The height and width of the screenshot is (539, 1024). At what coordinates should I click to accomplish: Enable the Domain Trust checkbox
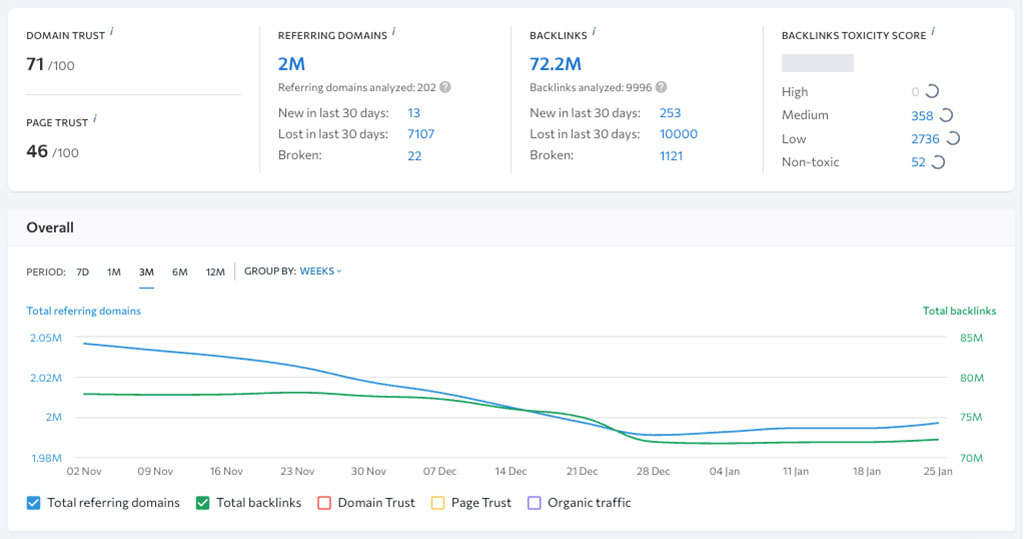pos(324,502)
